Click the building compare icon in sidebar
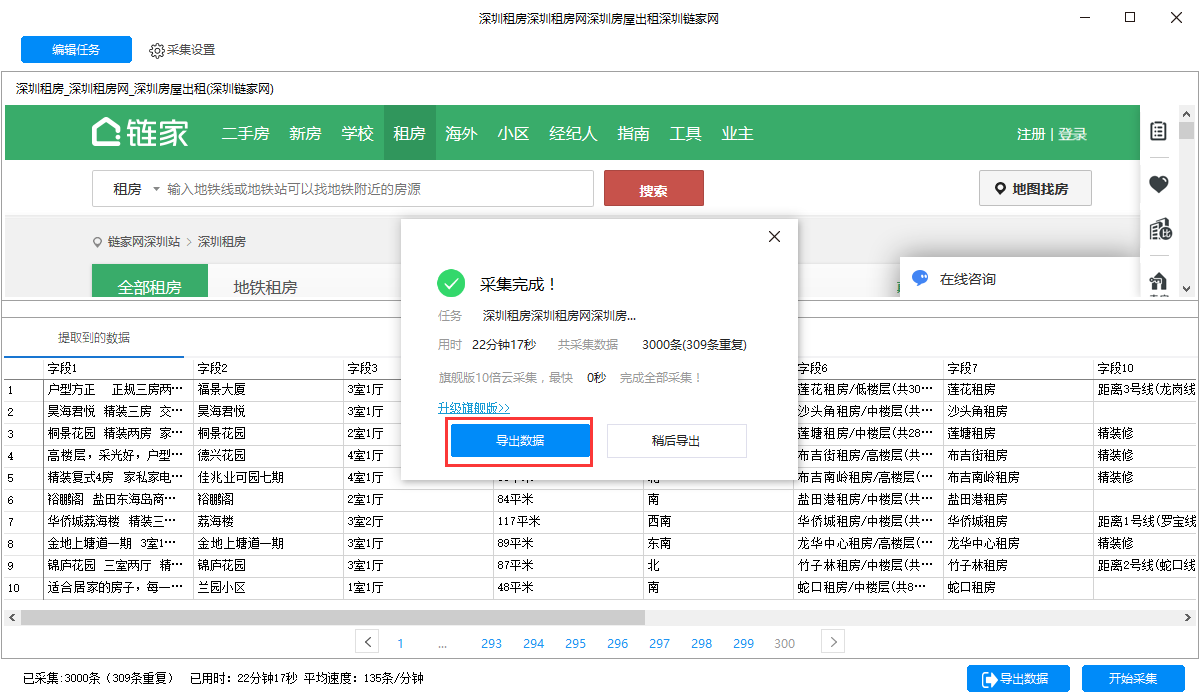1200x700 pixels. tap(1159, 229)
